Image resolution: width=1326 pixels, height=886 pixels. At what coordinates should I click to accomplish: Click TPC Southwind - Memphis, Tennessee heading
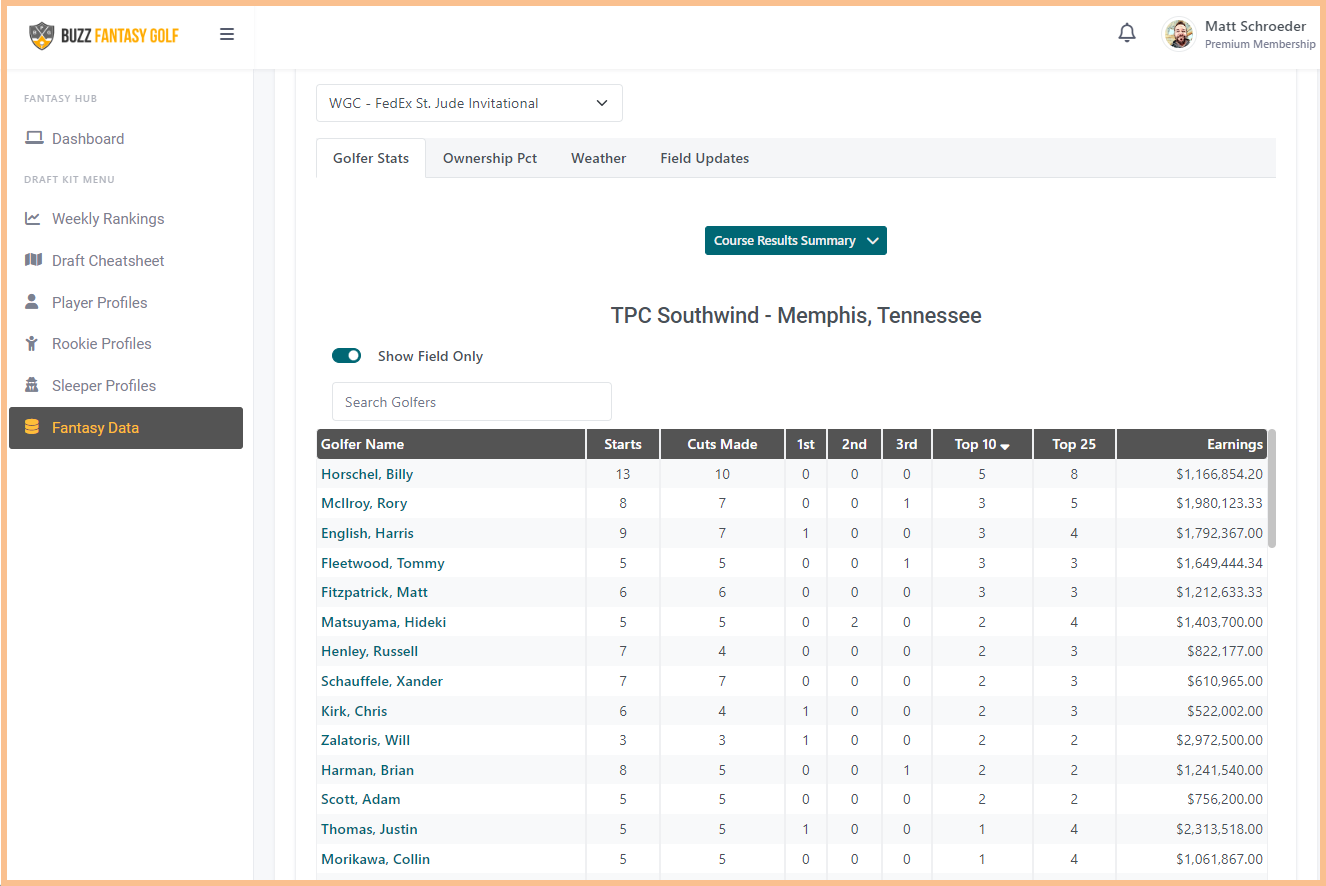[x=796, y=316]
